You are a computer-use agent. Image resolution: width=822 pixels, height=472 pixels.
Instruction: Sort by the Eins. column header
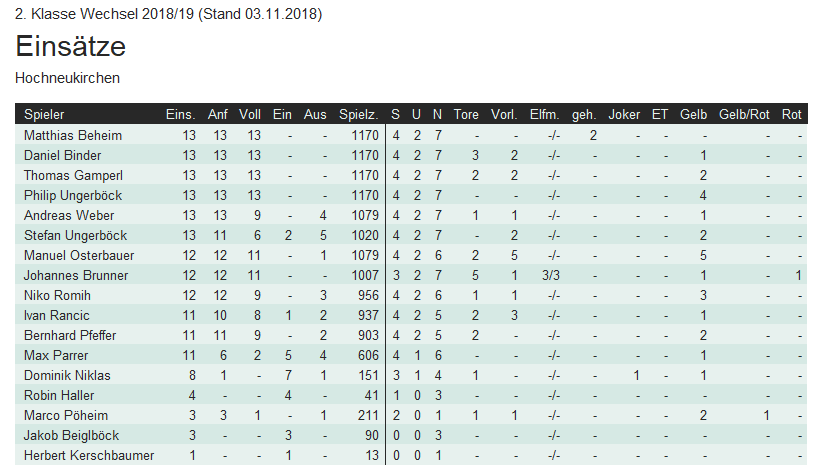click(x=180, y=114)
